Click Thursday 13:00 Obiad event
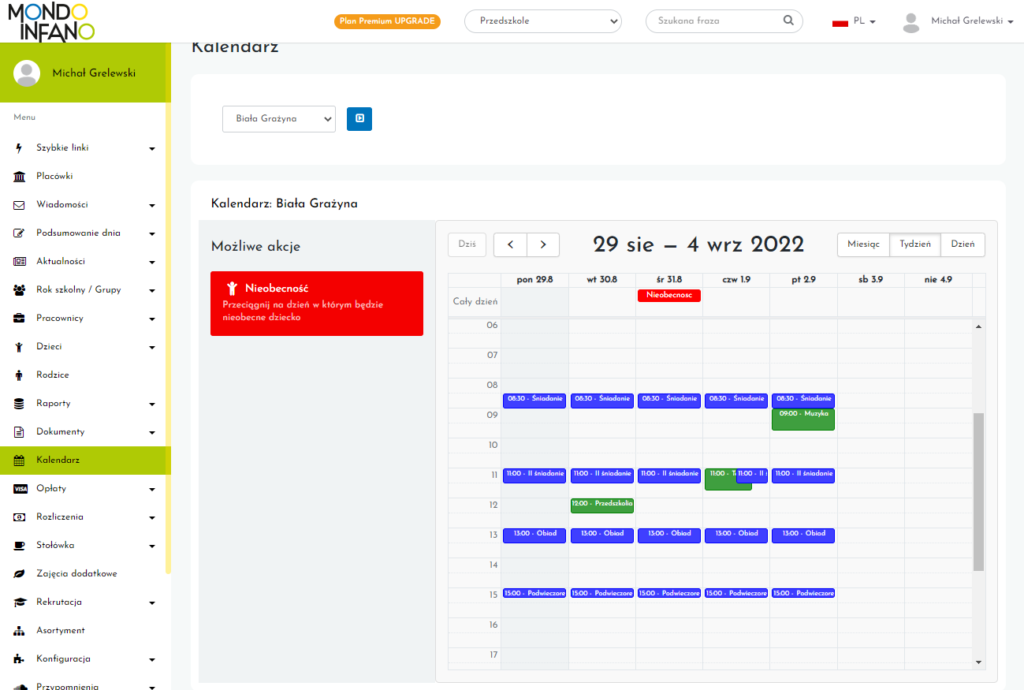This screenshot has height=690, width=1024. [x=736, y=535]
